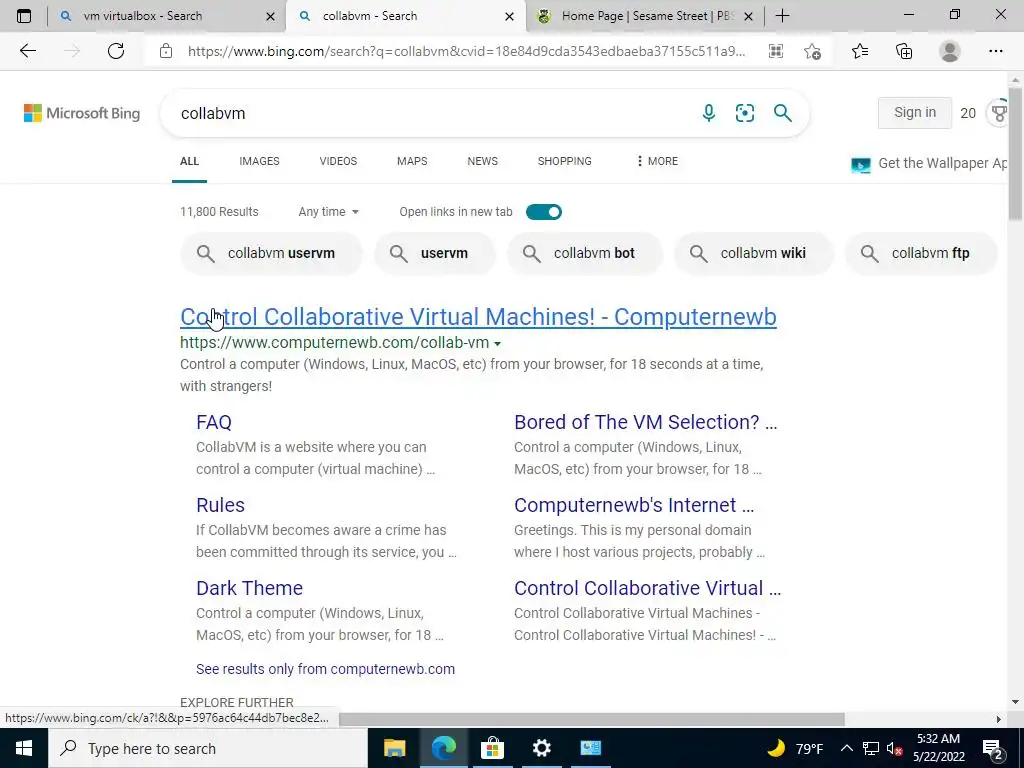Screen dimensions: 1024x768
Task: Open a new tab with the plus button
Action: coord(782,16)
